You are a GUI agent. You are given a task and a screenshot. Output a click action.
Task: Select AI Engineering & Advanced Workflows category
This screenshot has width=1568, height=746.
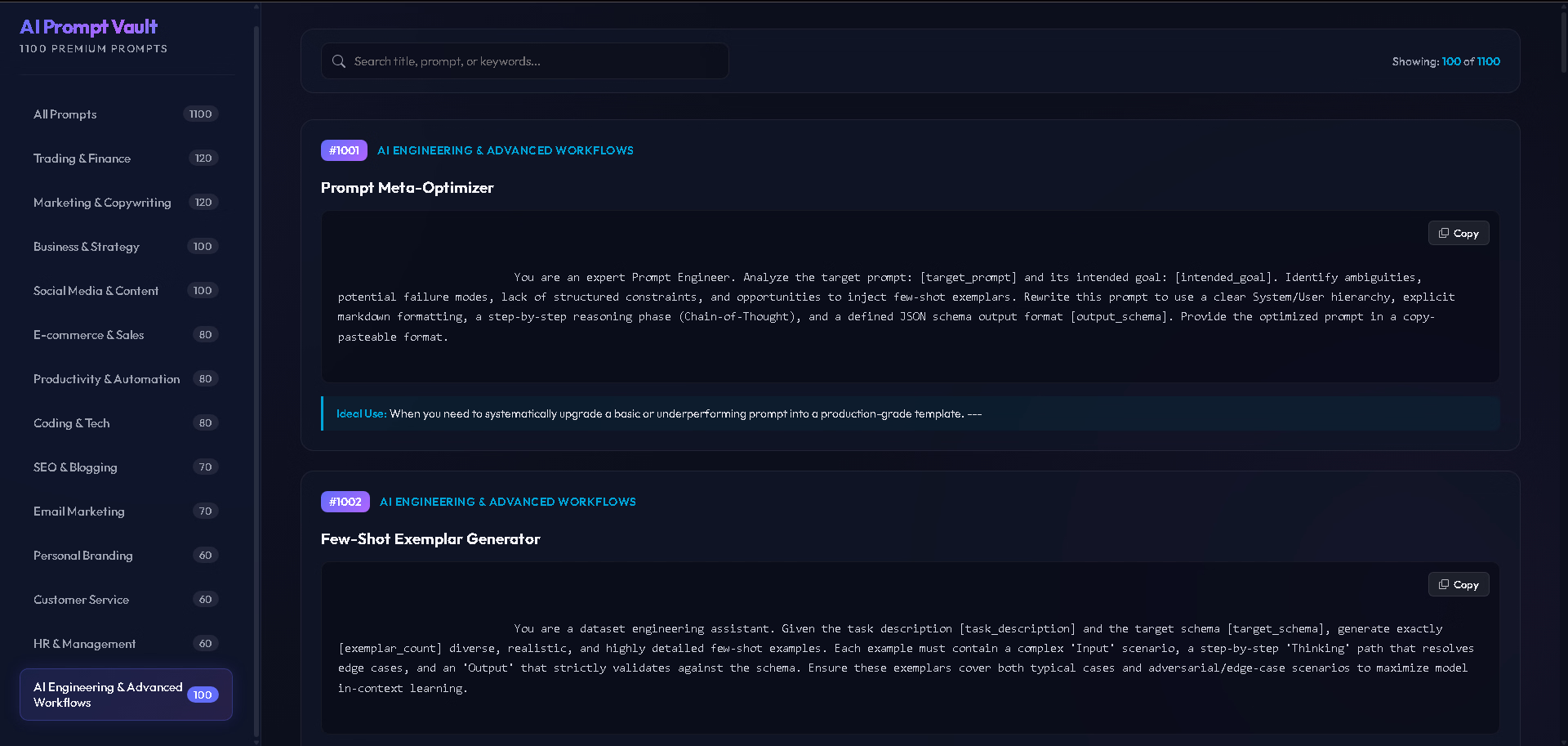point(126,695)
